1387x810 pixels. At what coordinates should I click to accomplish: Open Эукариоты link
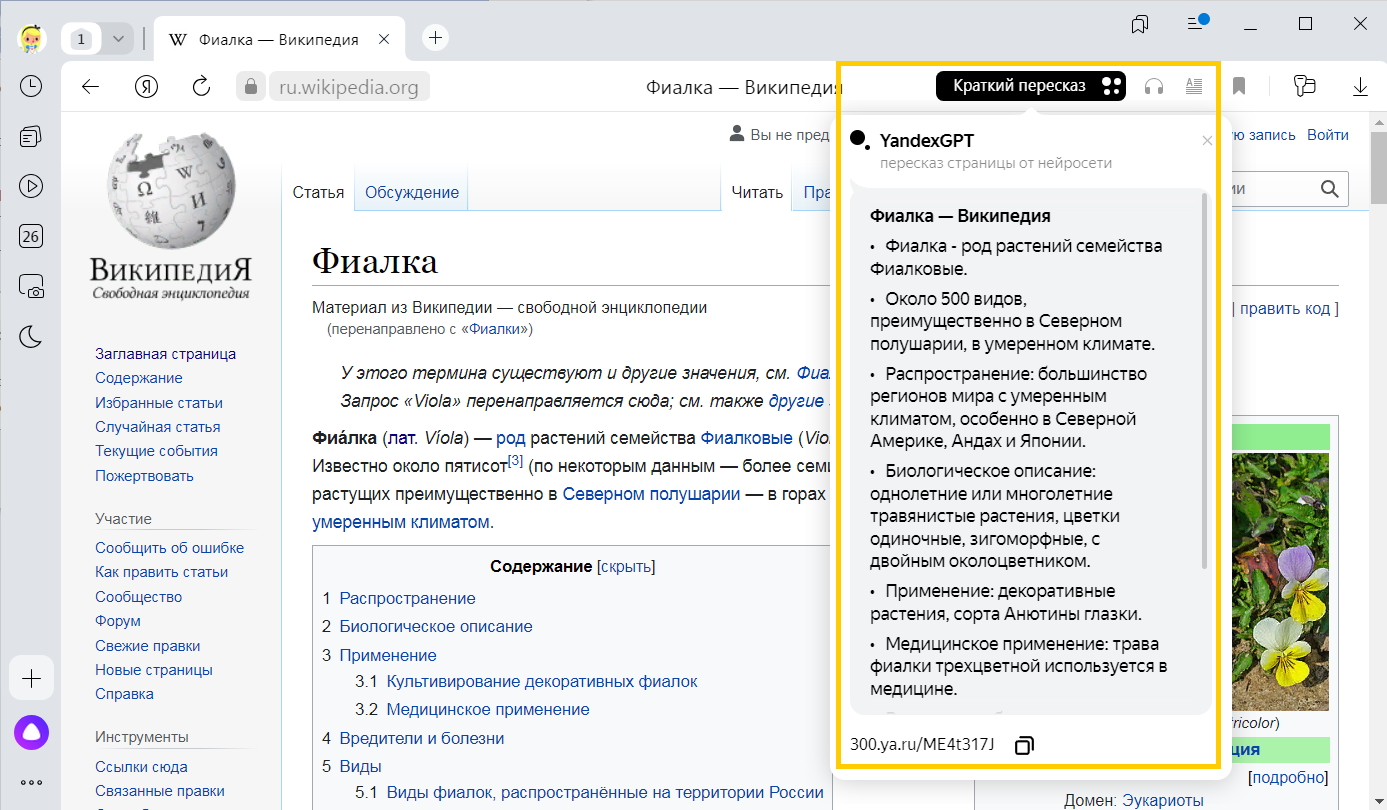click(1162, 800)
